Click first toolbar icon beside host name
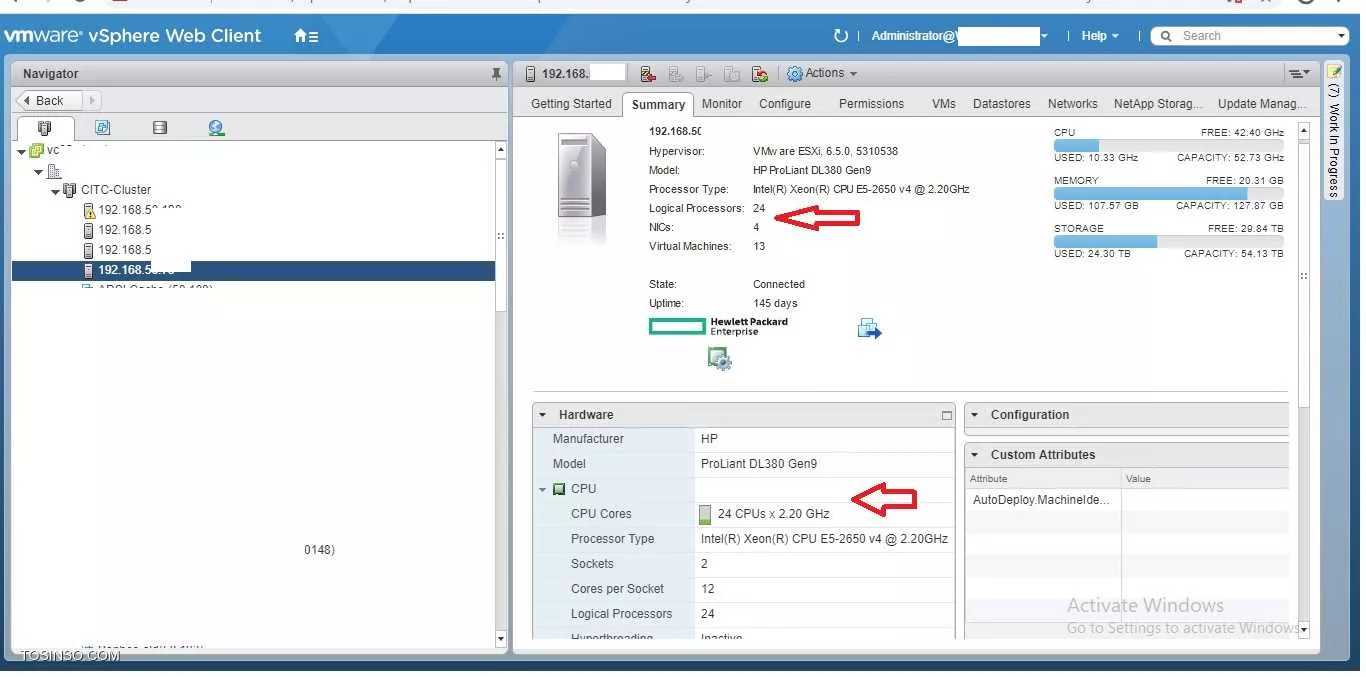This screenshot has height=677, width=1366. 648,74
